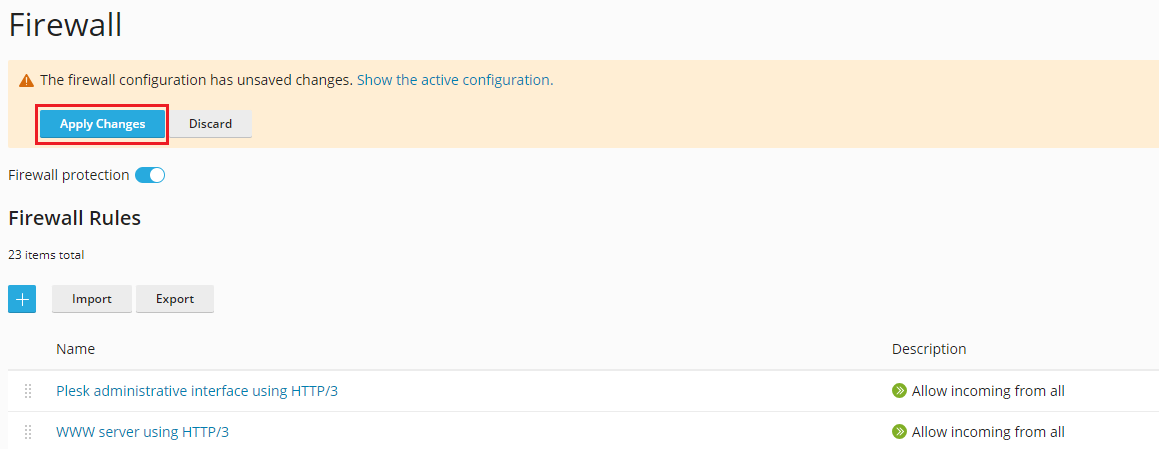Click the orange warning triangle icon
The width and height of the screenshot is (1159, 449).
(27, 80)
